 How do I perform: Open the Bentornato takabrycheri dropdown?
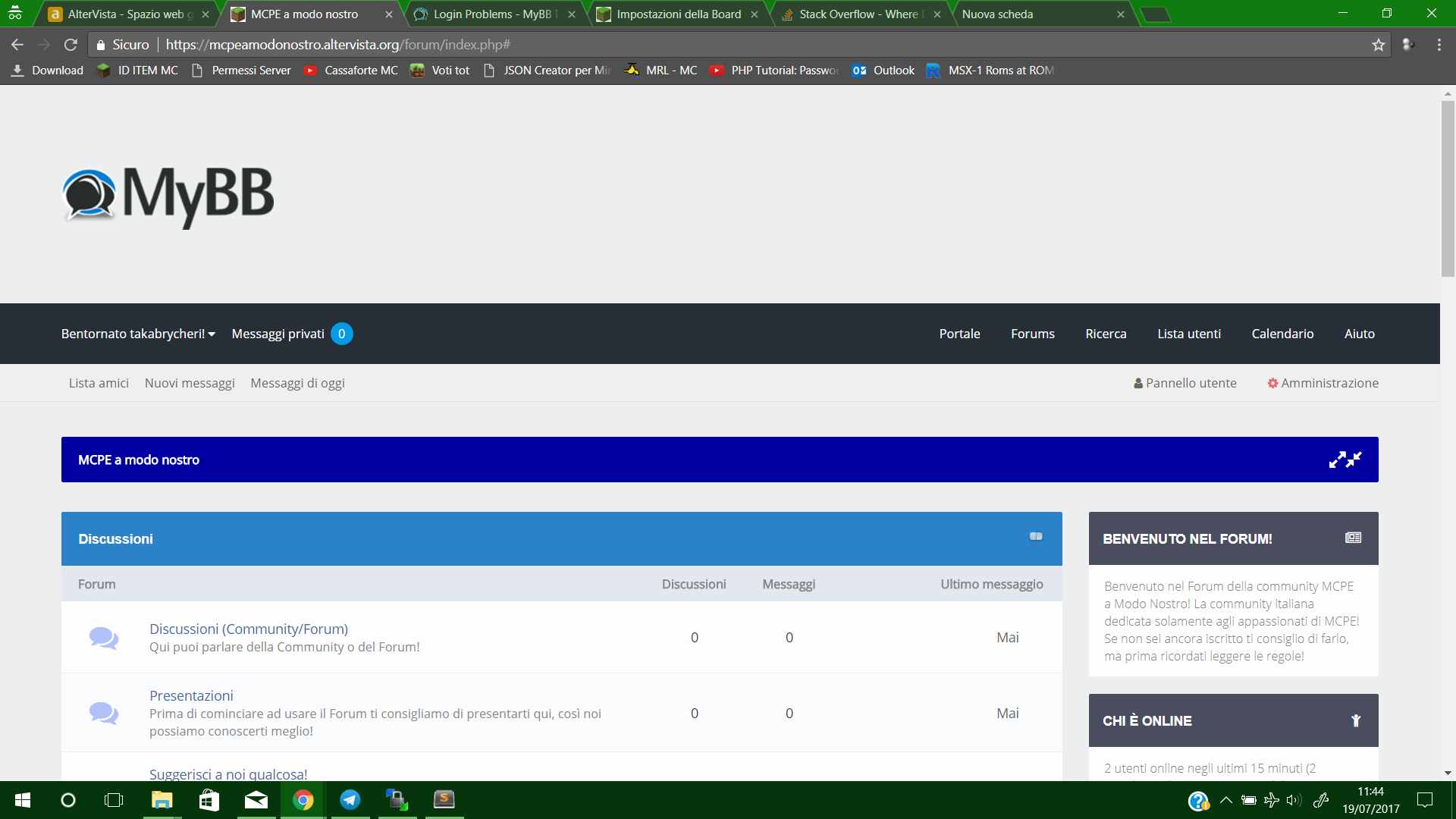click(138, 334)
